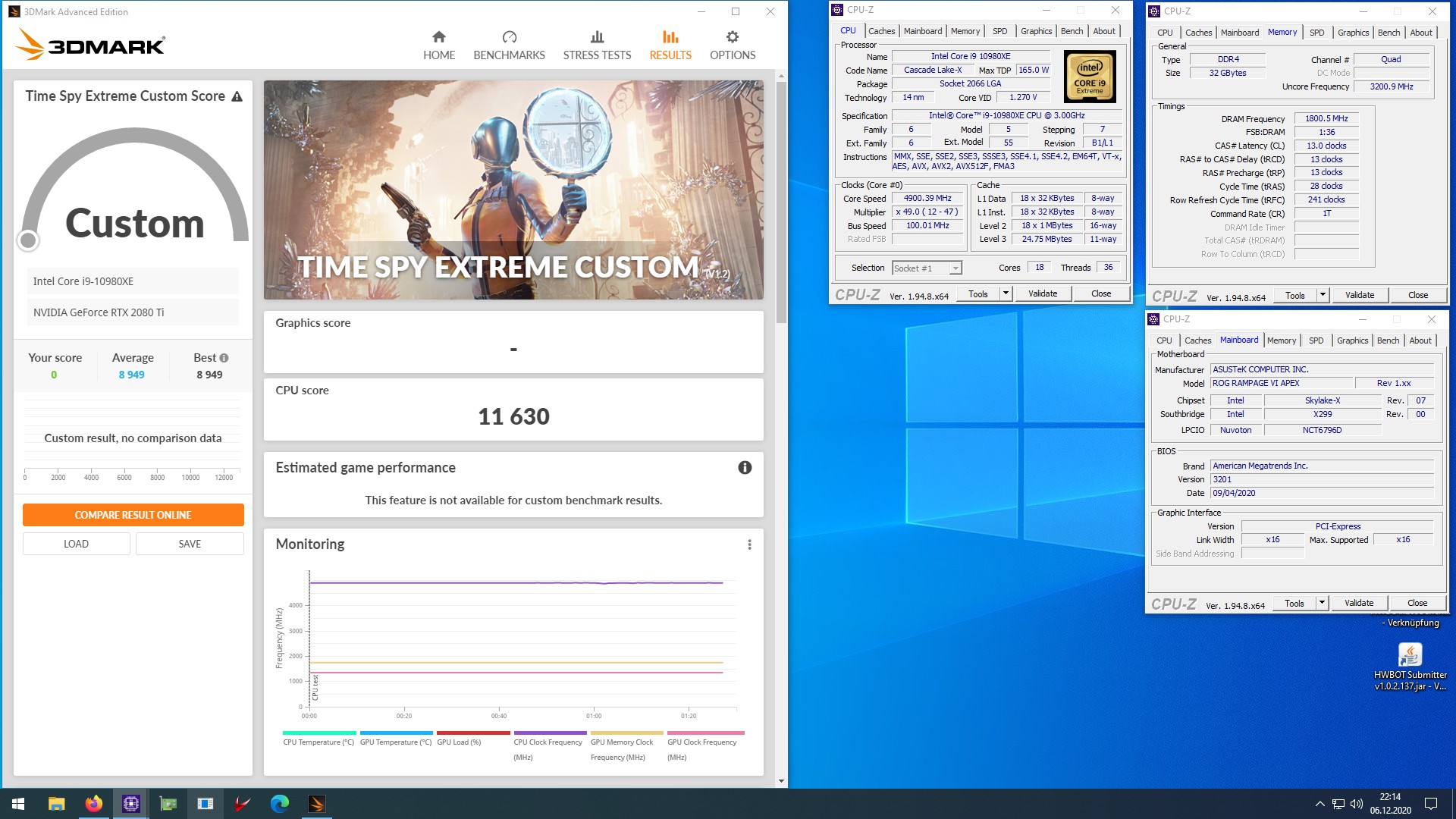The width and height of the screenshot is (1456, 819).
Task: Open notification center icon
Action: [1431, 804]
